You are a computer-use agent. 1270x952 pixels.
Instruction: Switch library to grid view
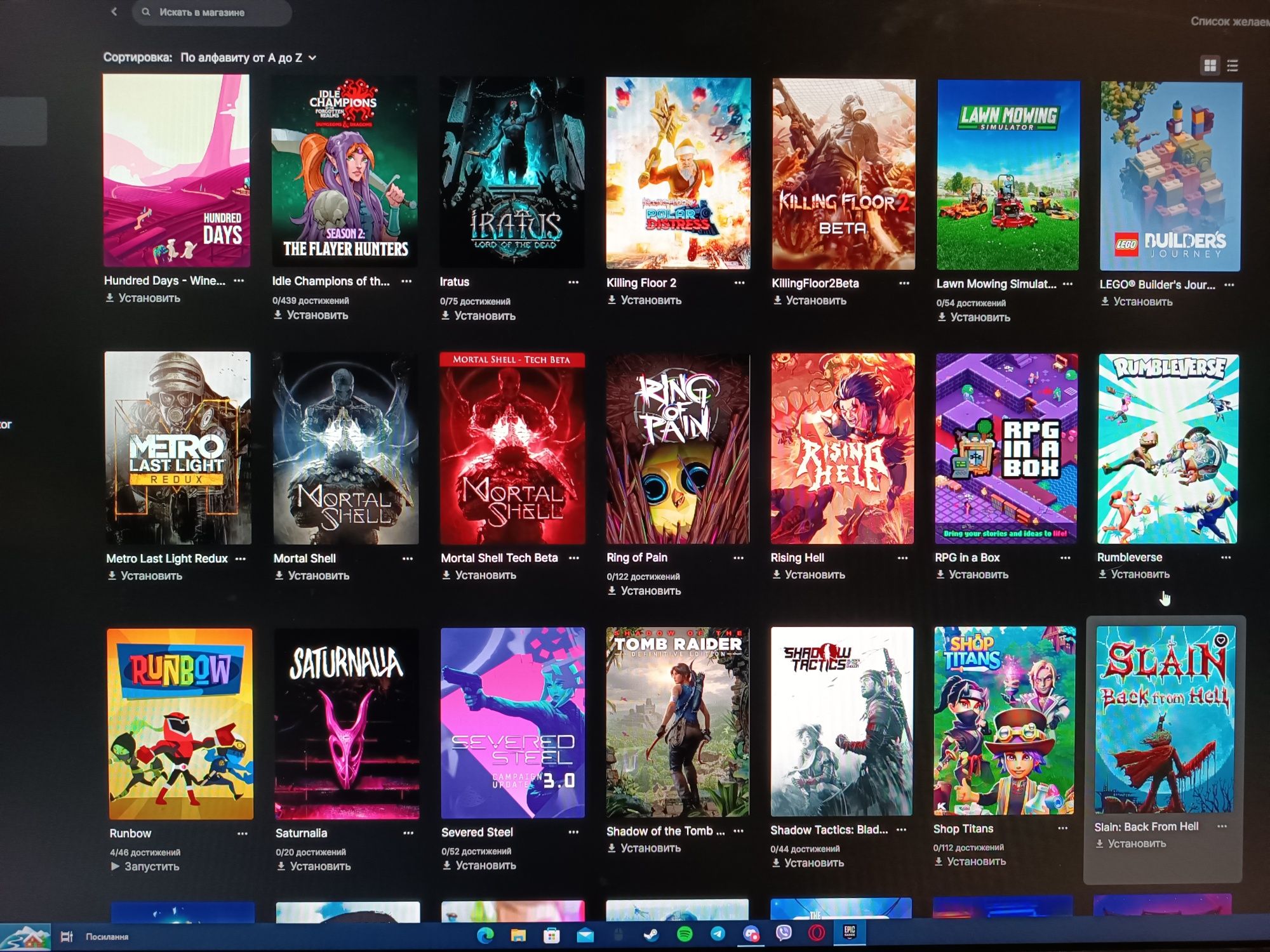click(x=1210, y=65)
